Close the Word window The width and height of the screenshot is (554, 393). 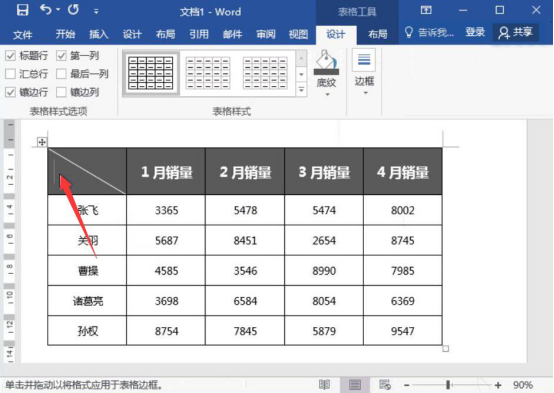click(x=536, y=10)
